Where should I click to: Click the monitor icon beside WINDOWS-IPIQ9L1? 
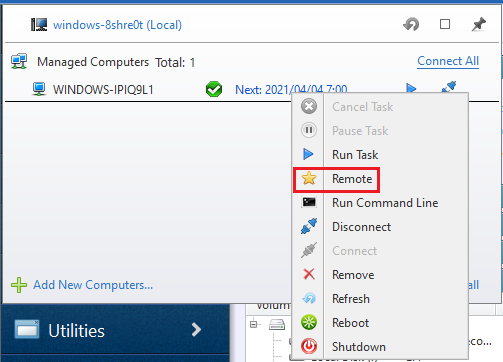[x=39, y=89]
